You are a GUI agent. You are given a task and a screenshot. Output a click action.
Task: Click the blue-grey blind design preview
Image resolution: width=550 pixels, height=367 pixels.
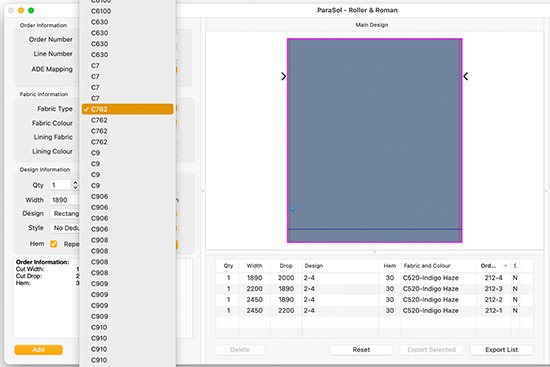(x=375, y=140)
